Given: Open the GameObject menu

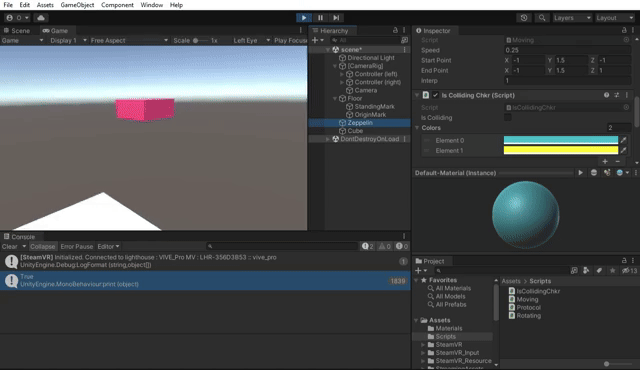Looking at the screenshot, I should click(x=77, y=5).
